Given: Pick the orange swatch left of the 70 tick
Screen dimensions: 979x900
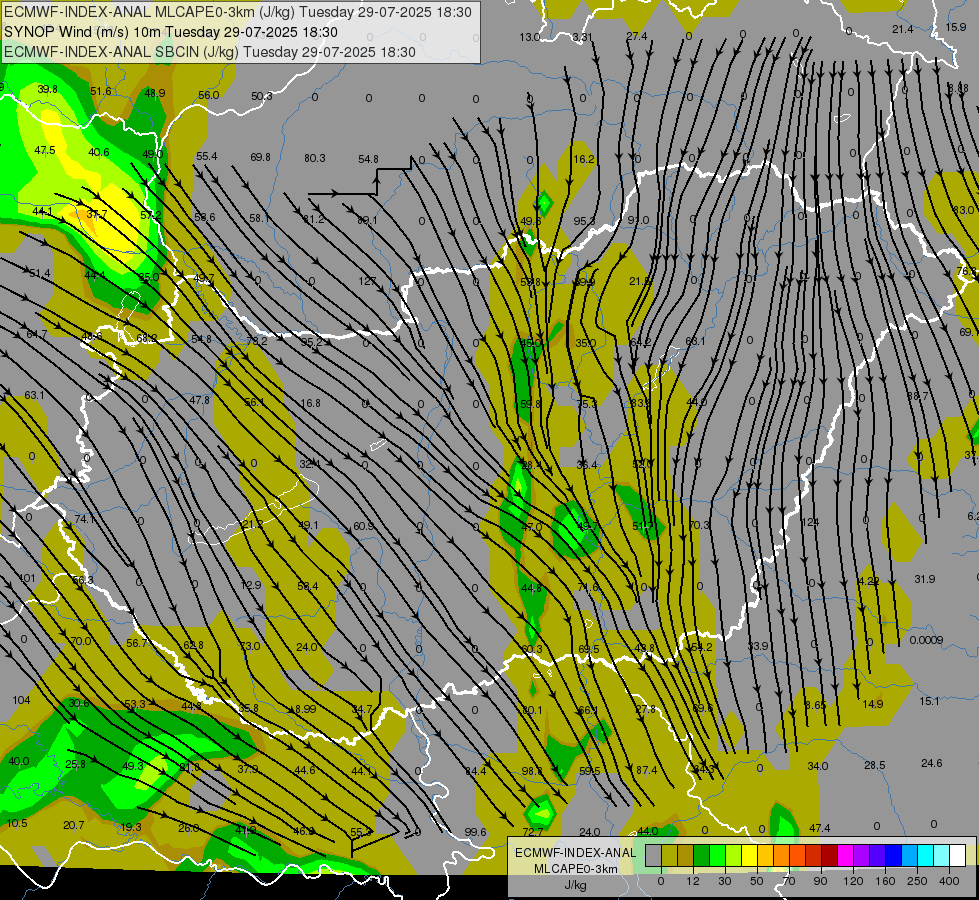Looking at the screenshot, I should pyautogui.click(x=782, y=855).
